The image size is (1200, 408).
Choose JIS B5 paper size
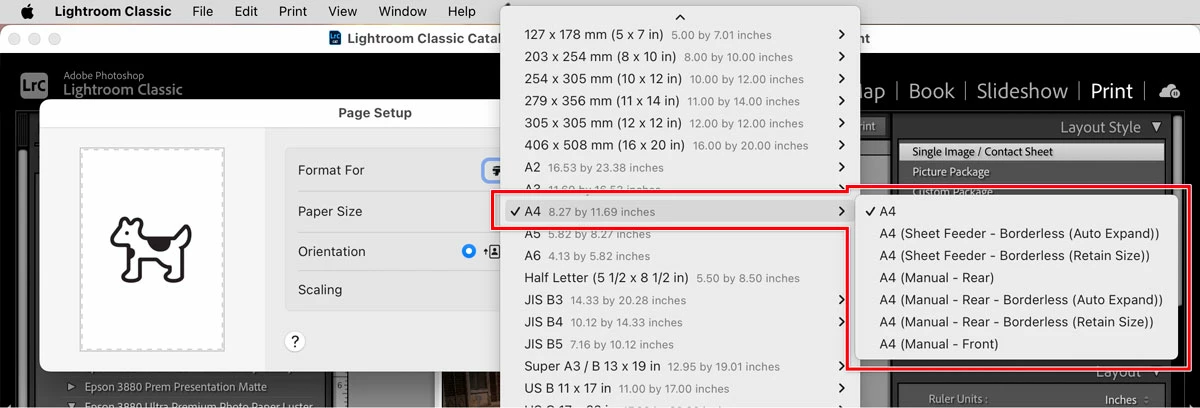coord(681,344)
